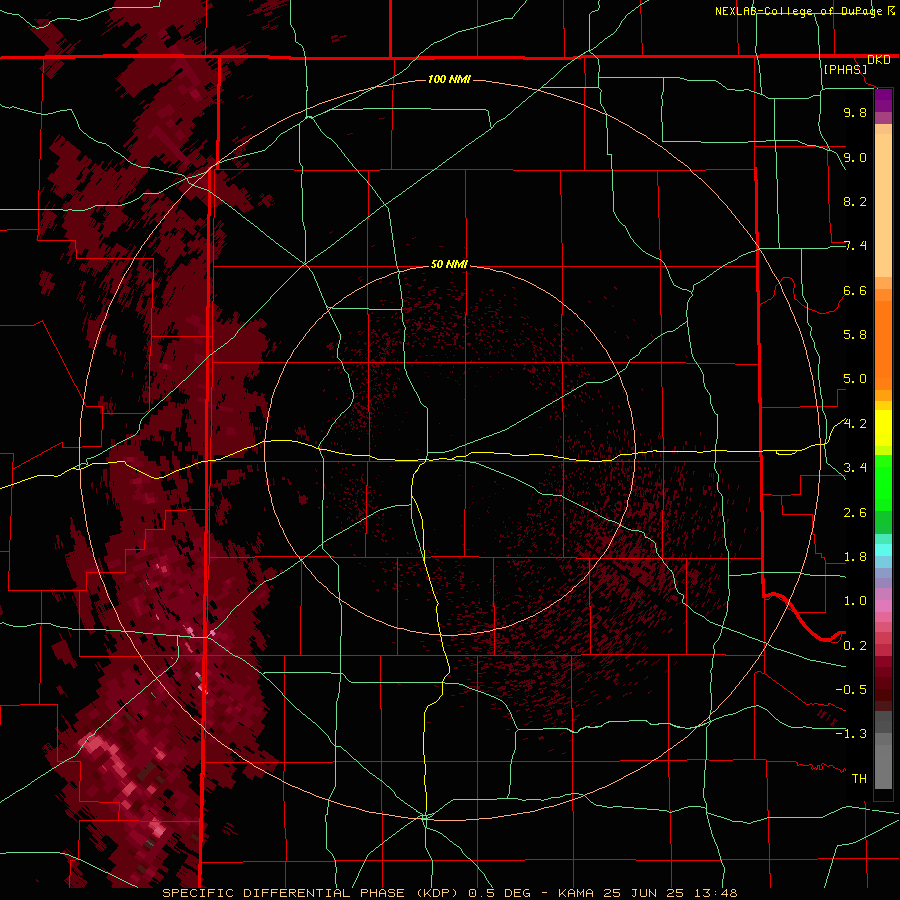Click the 3.4 value on the scale

tap(855, 468)
